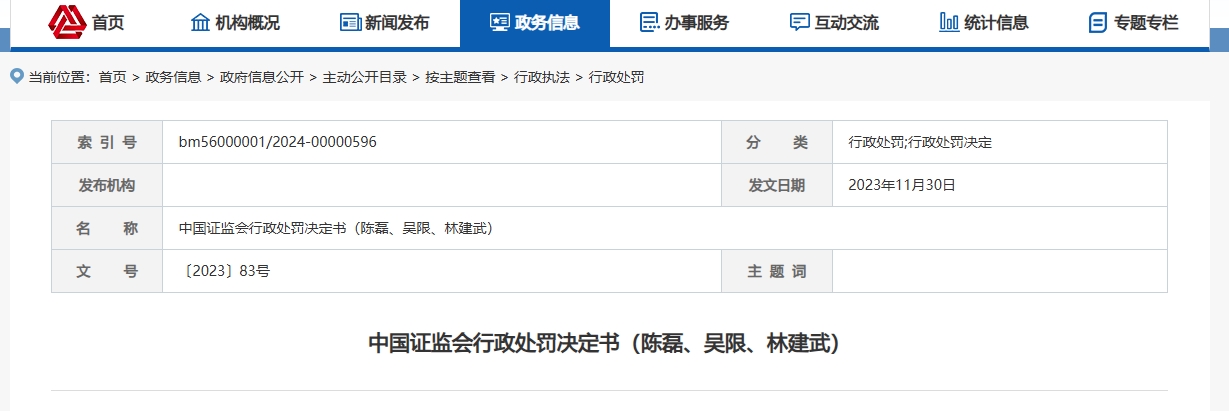Click the 分类 label cell
Screen dimensions: 1229x411
click(777, 142)
